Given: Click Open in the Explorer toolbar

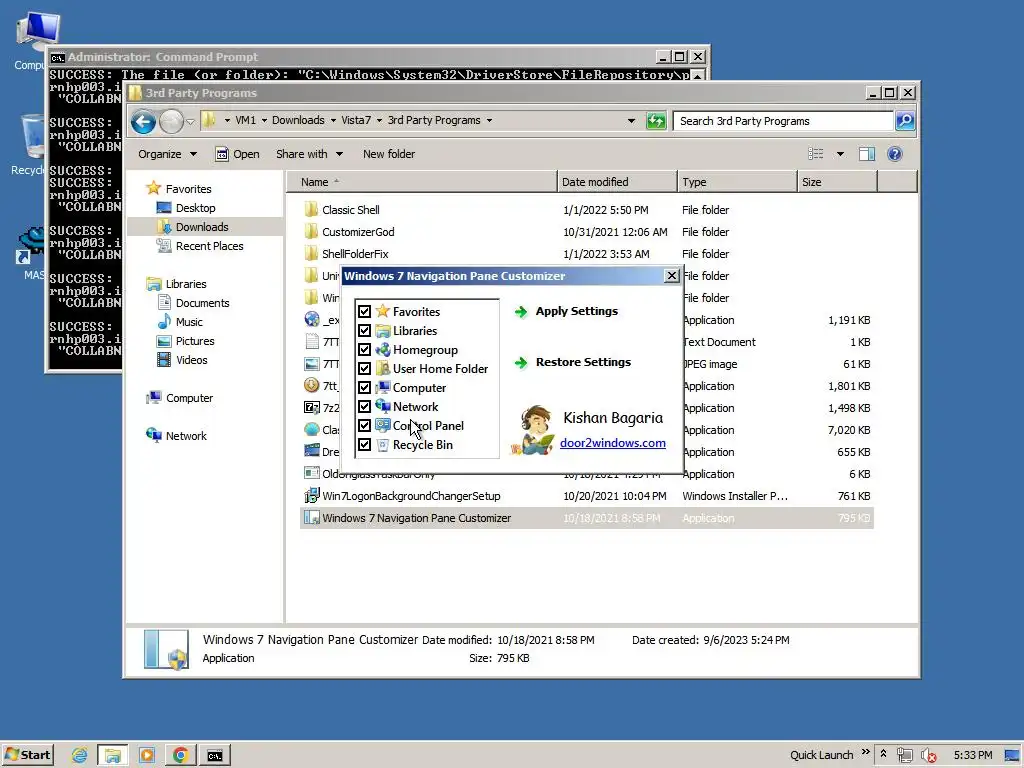Looking at the screenshot, I should tap(238, 154).
